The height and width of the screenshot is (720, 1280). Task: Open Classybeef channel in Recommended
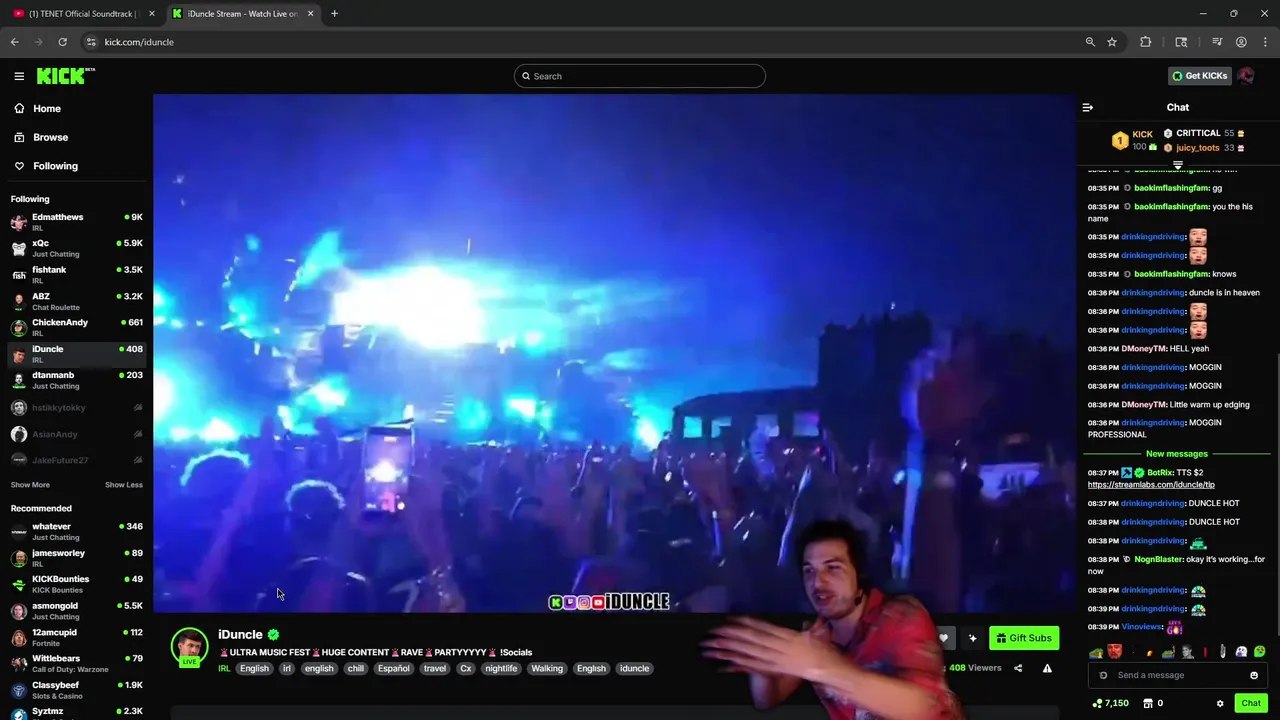(x=76, y=690)
